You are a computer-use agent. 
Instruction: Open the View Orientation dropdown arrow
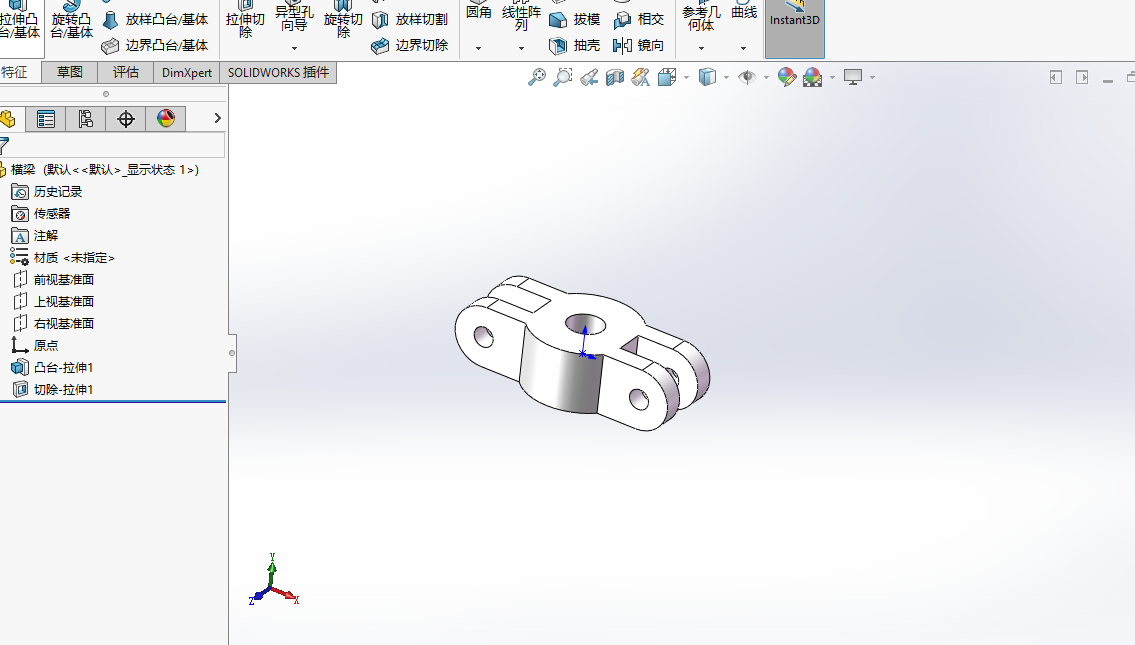[686, 77]
